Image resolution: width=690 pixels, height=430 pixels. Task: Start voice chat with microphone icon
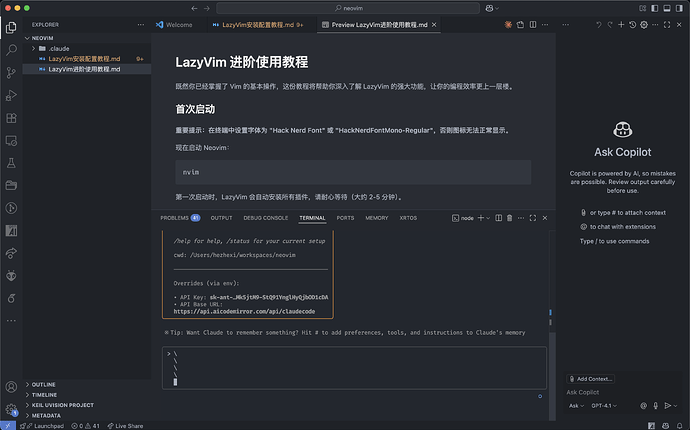(655, 405)
